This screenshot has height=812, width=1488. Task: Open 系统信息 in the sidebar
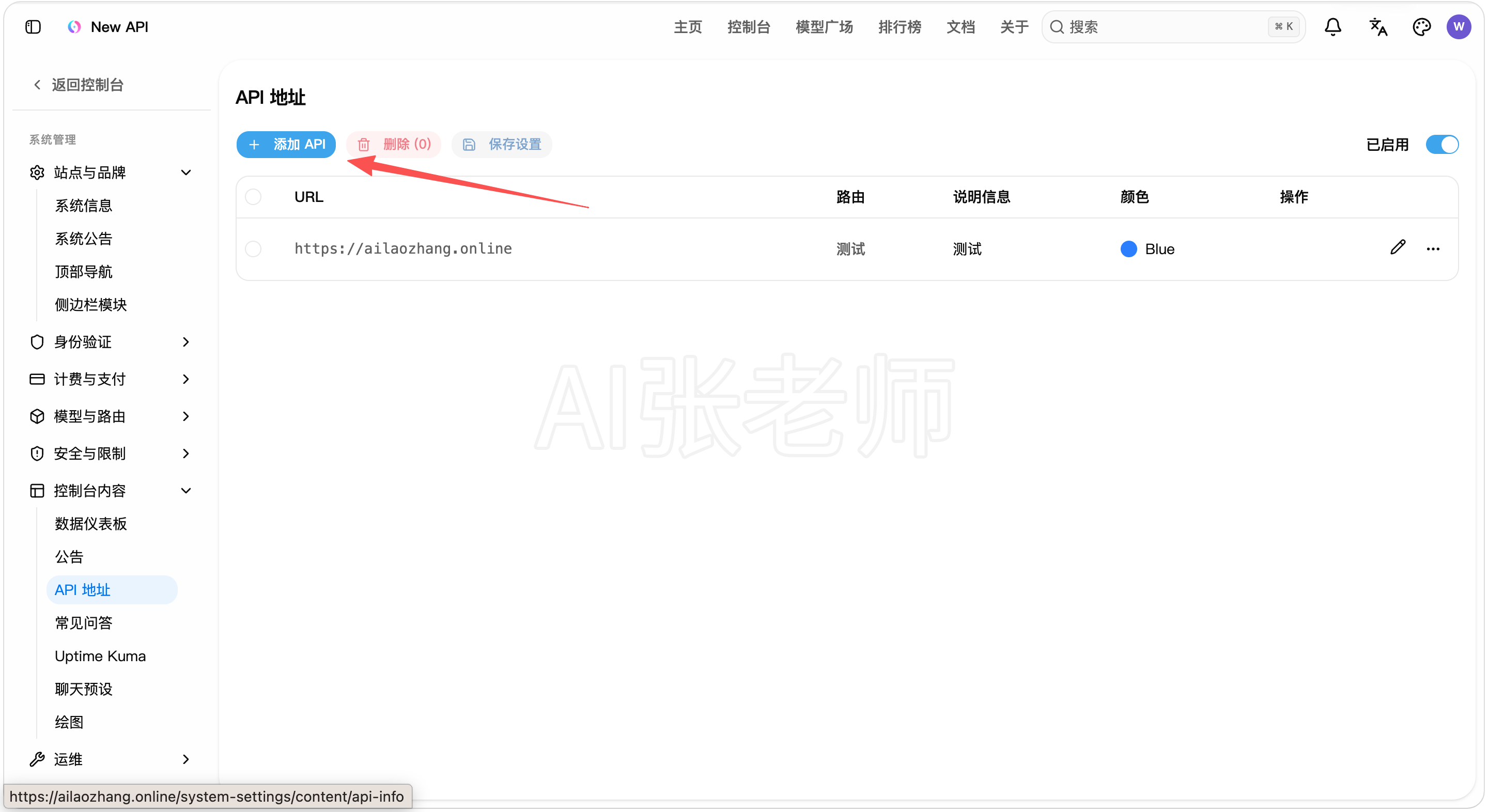[83, 205]
